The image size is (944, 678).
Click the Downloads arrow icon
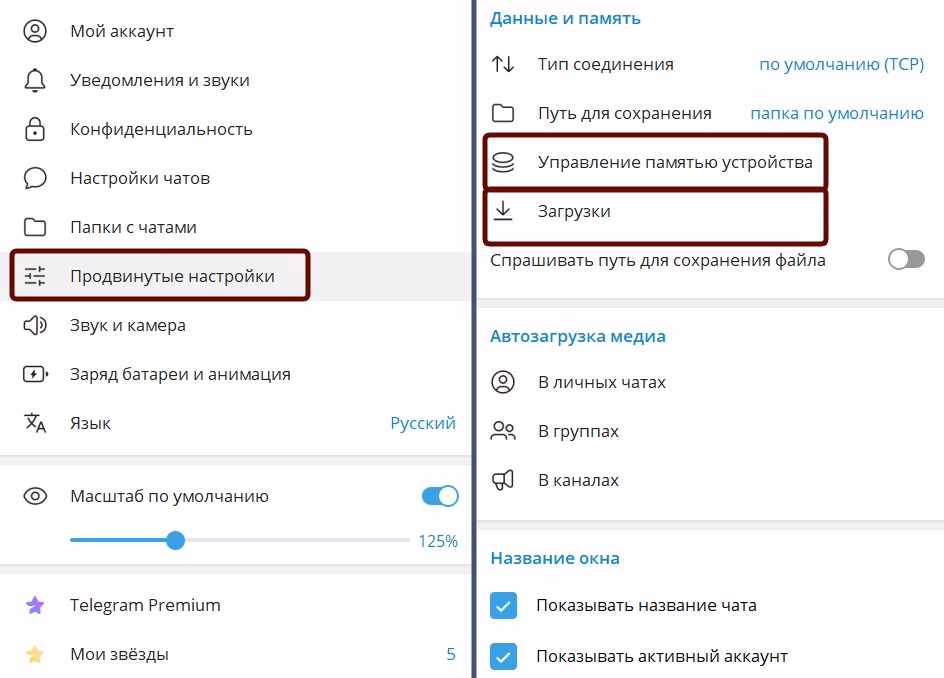(503, 211)
